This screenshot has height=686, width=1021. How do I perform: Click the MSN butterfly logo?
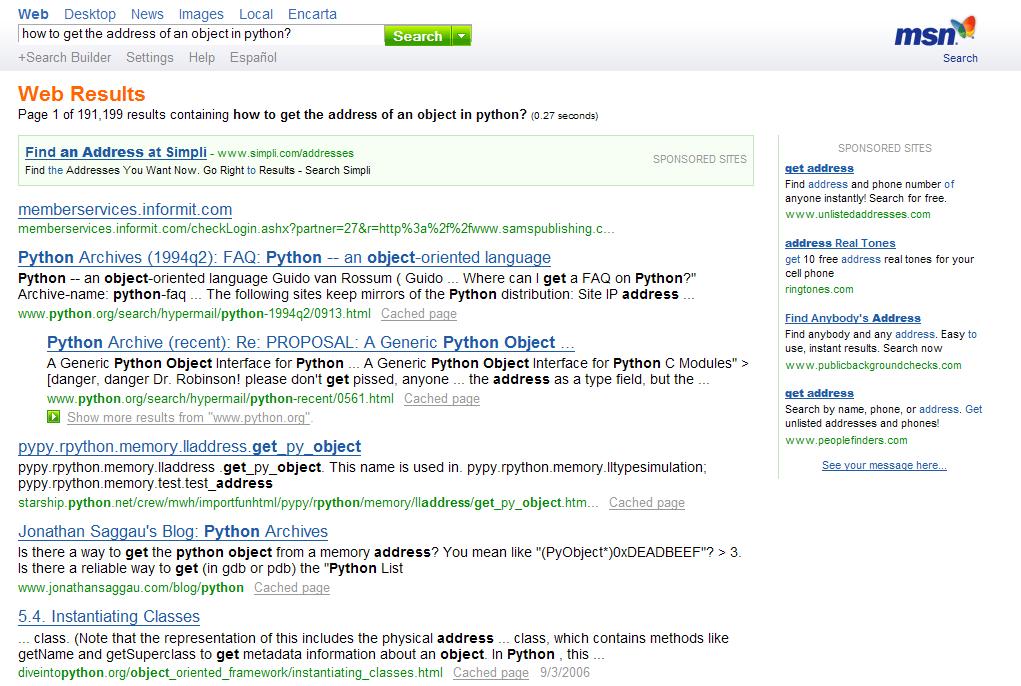[x=934, y=33]
